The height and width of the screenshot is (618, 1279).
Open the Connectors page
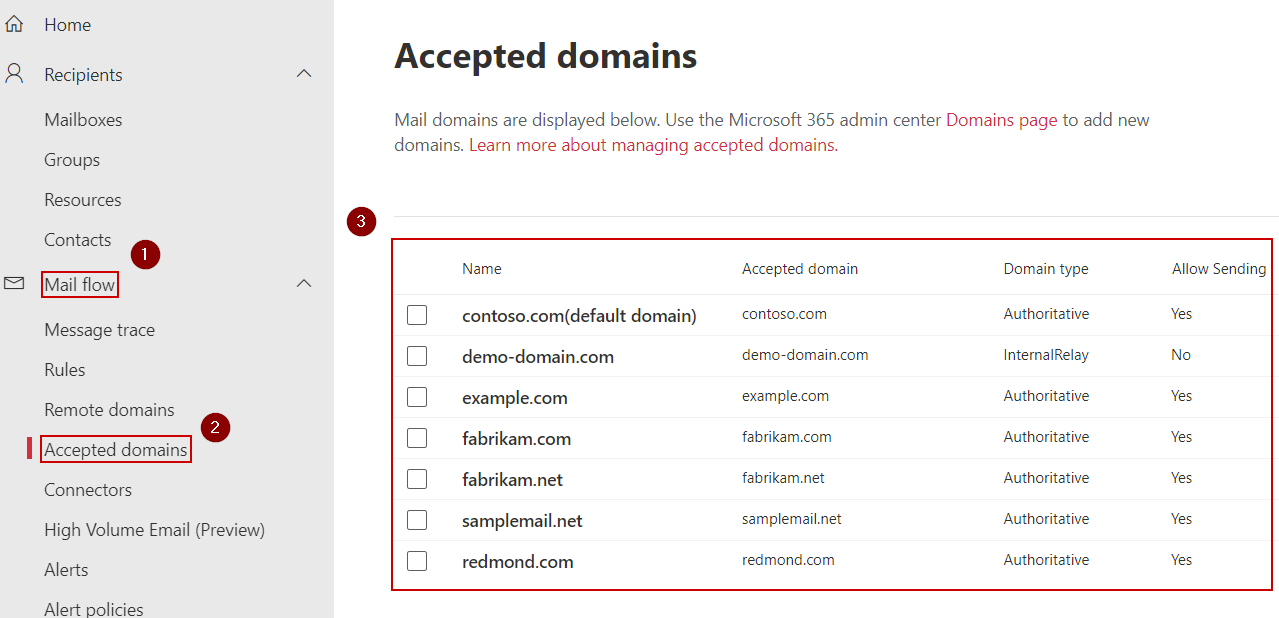pos(88,489)
